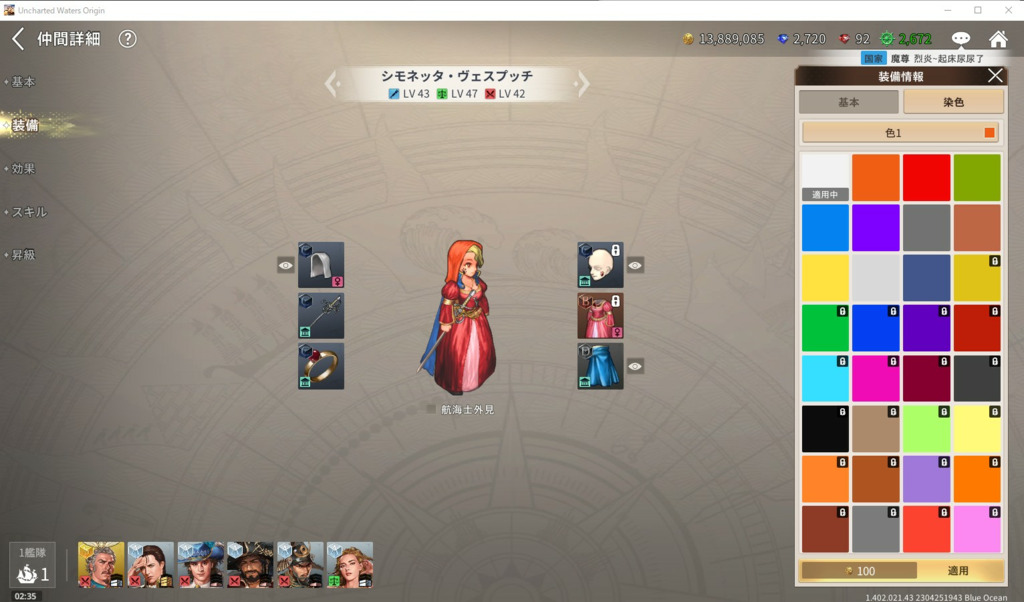The width and height of the screenshot is (1024, 602).
Task: Go back using the arrow beside 仲間詳細
Action: click(x=18, y=39)
